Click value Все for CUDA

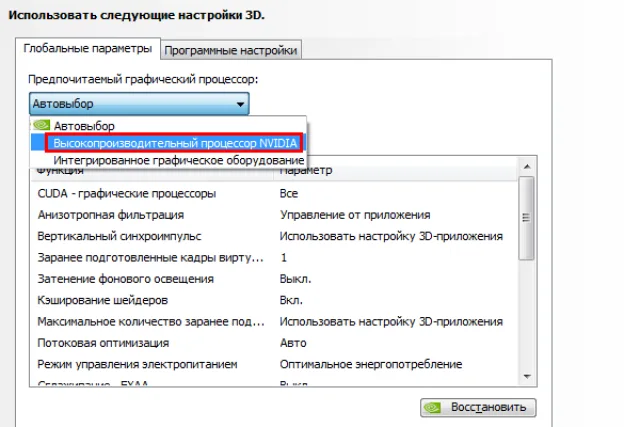289,193
